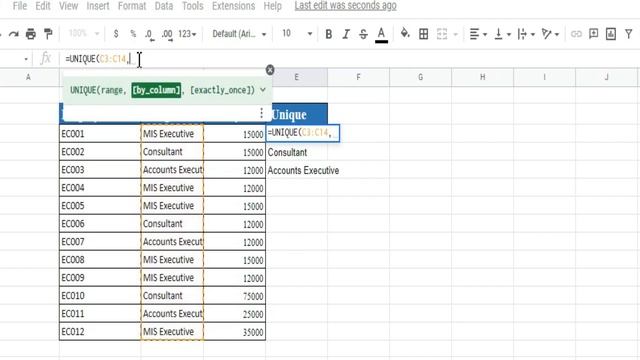Open the Default font dropdown
Screen dimensions: 640x360
(x=239, y=34)
